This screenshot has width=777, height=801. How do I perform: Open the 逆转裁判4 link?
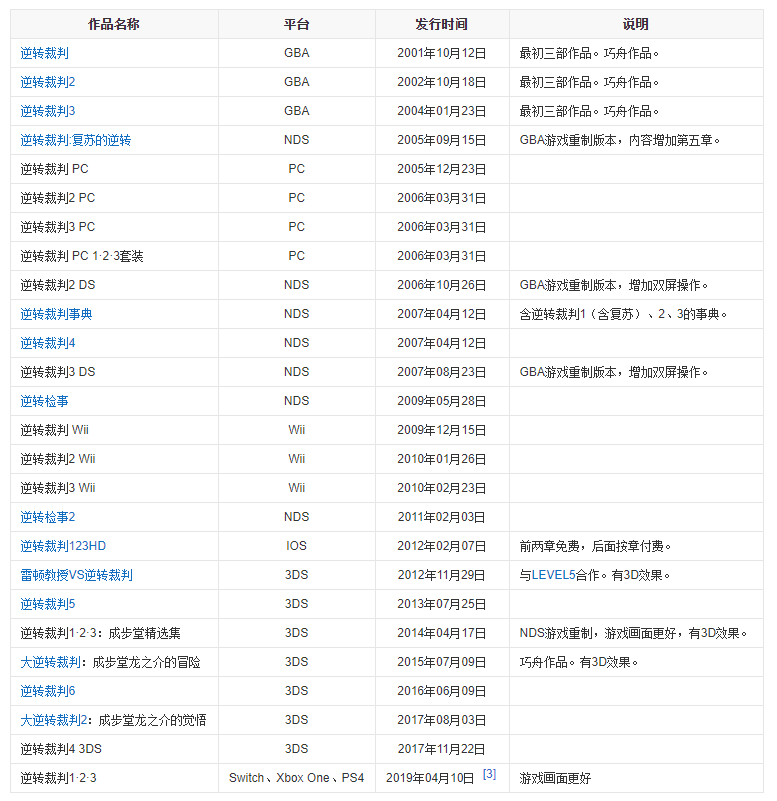(48, 343)
